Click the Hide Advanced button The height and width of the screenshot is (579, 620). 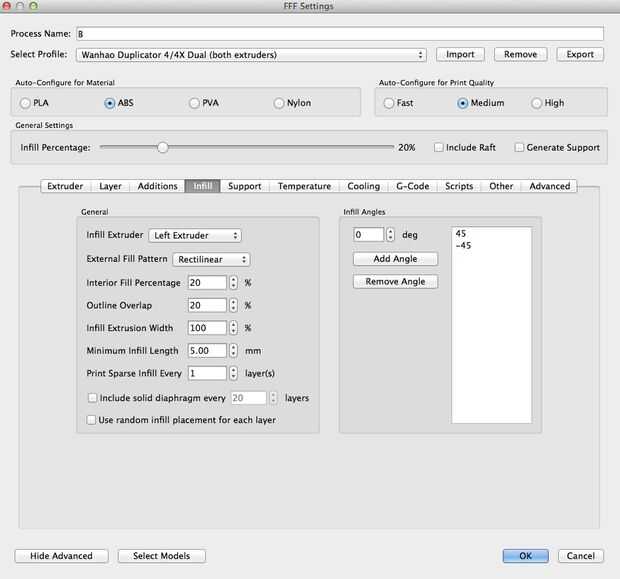[61, 556]
